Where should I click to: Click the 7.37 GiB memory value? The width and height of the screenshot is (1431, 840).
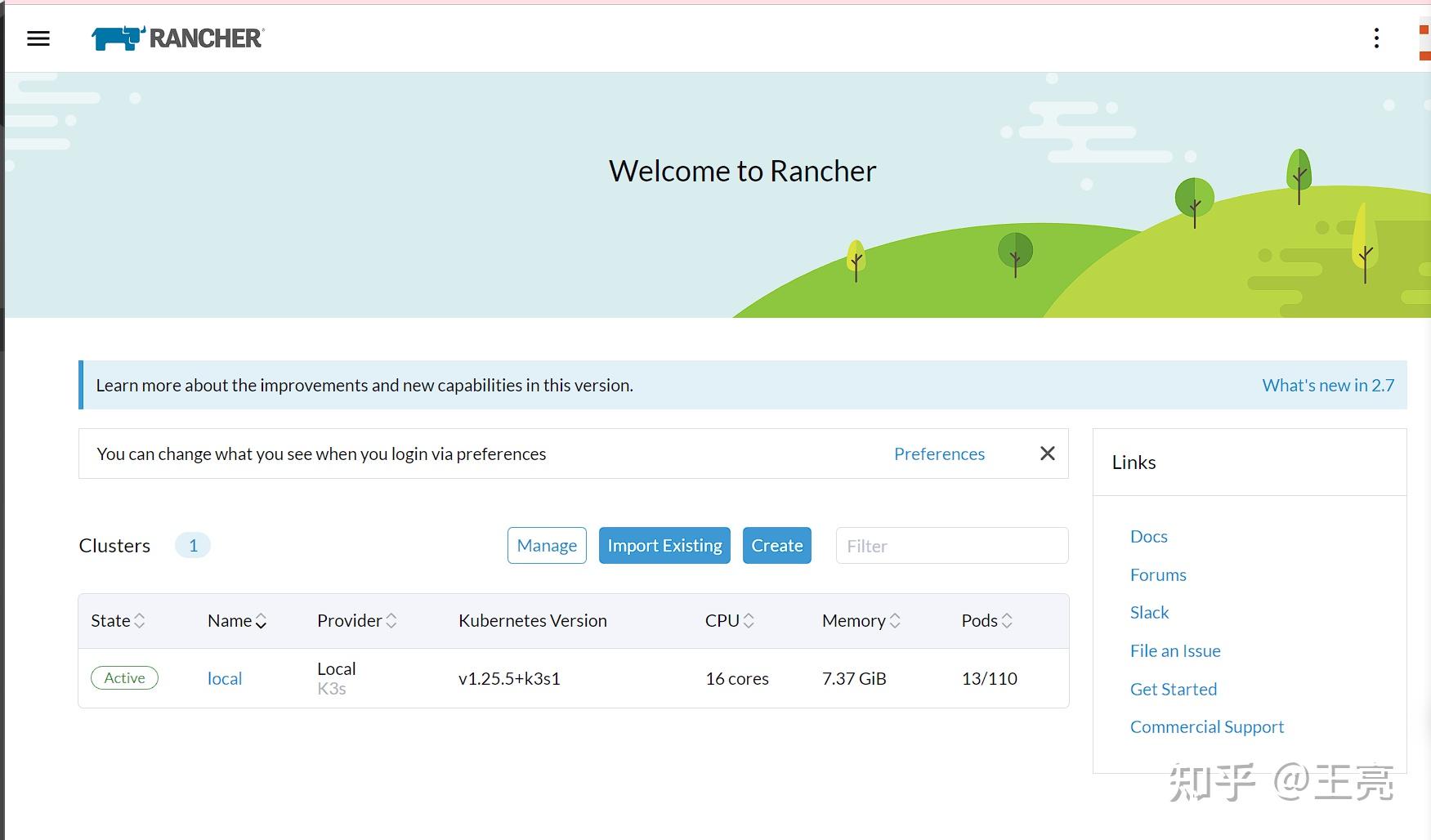click(x=854, y=678)
